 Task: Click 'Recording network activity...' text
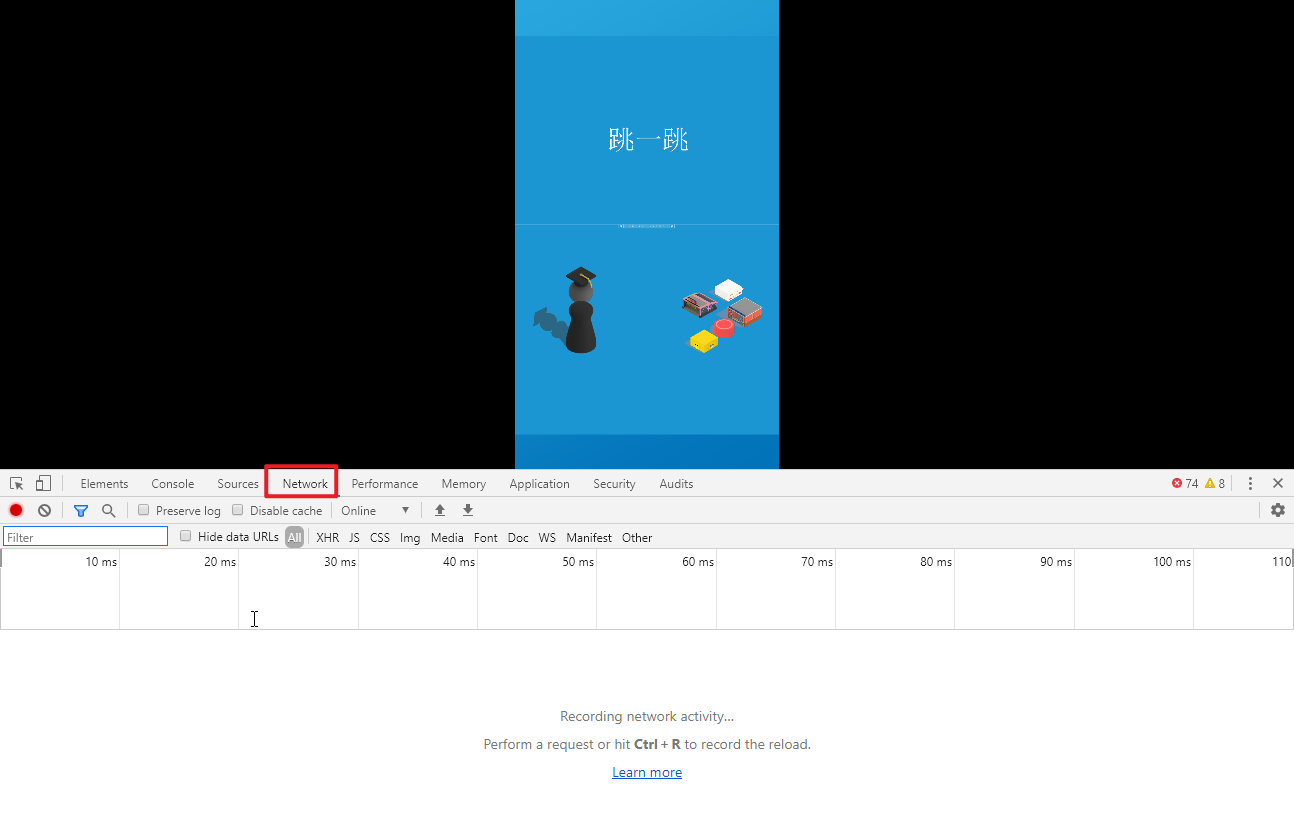647,716
